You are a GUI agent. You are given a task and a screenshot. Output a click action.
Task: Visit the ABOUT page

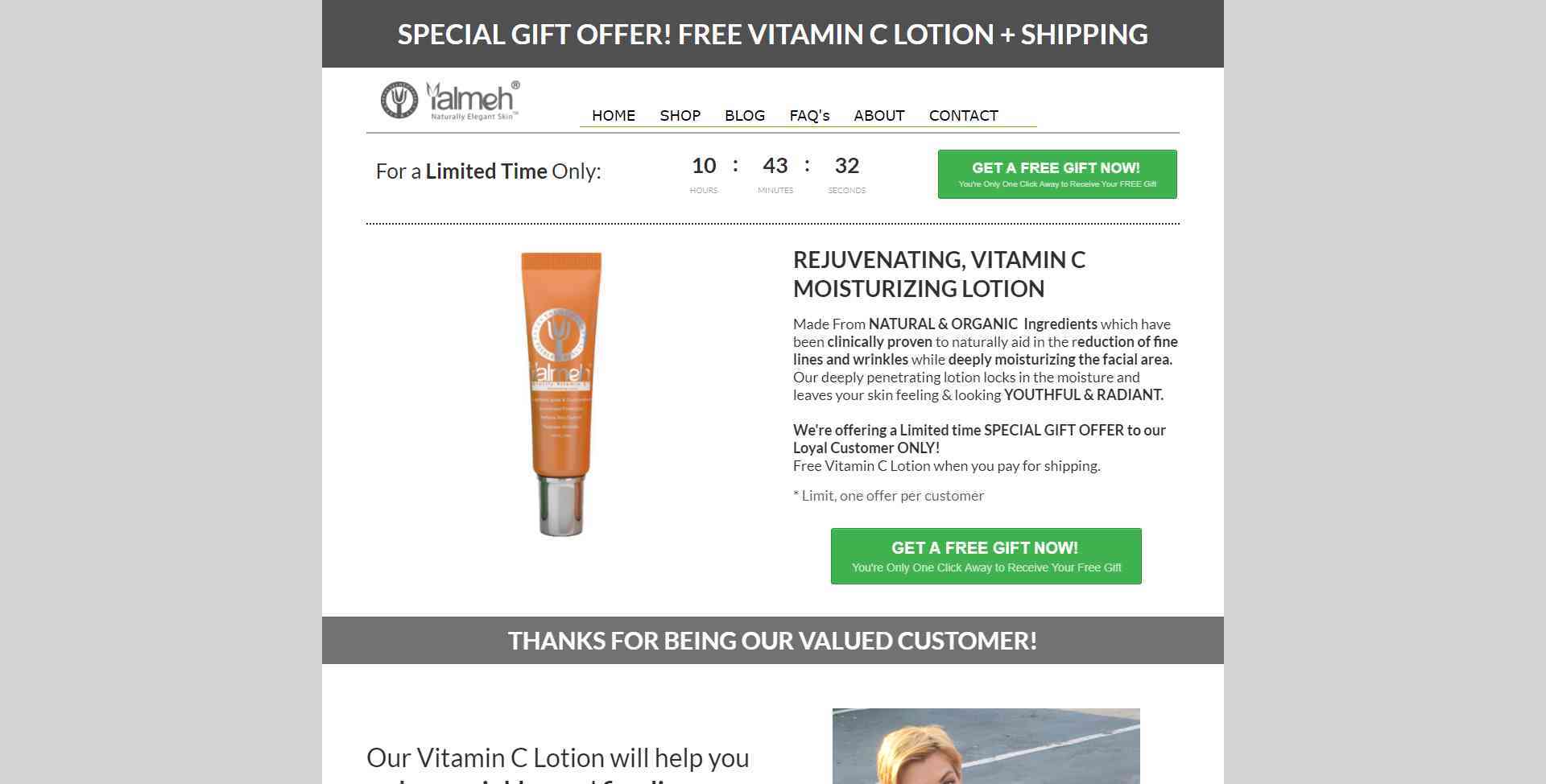879,116
